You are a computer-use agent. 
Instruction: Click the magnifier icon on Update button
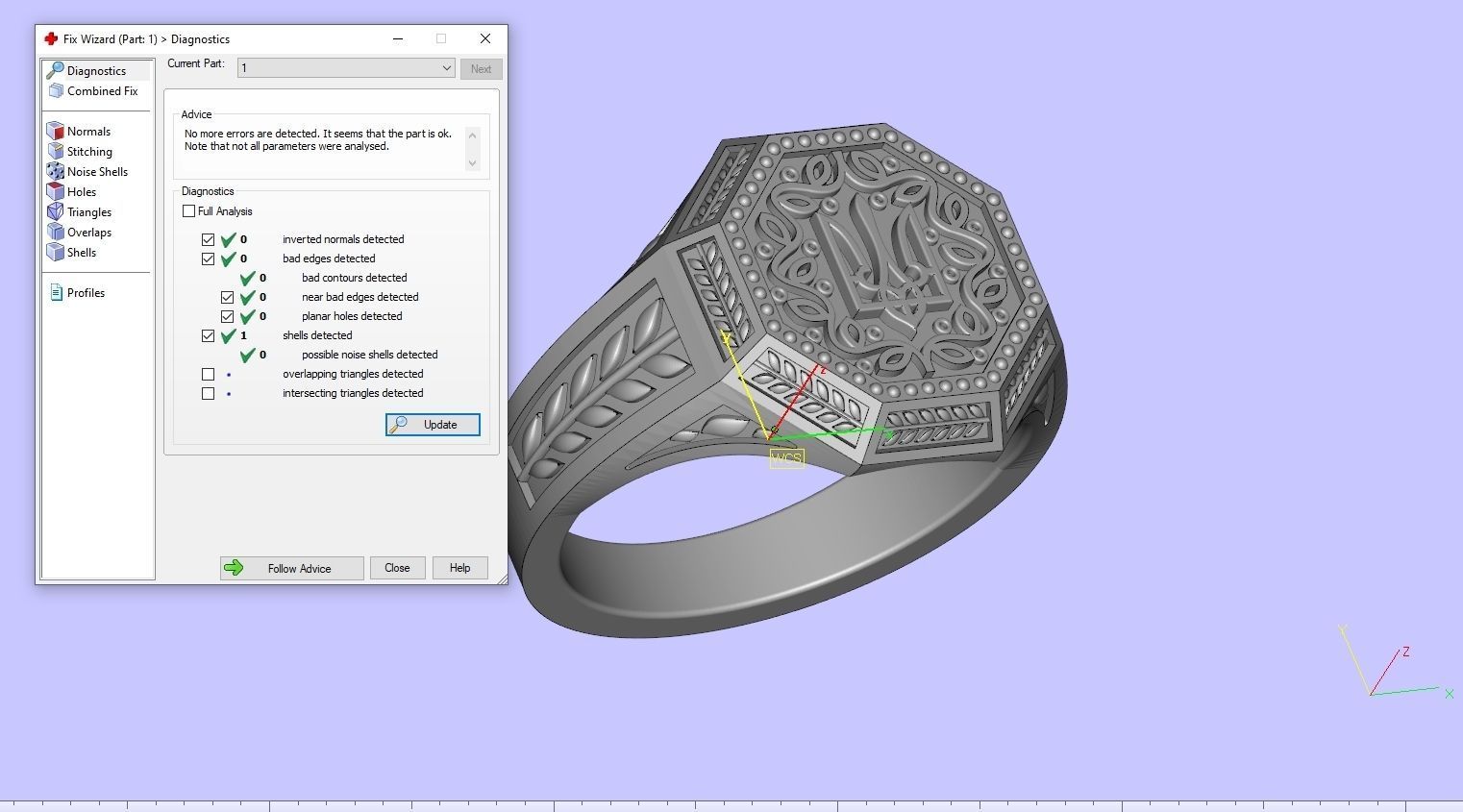click(x=400, y=425)
